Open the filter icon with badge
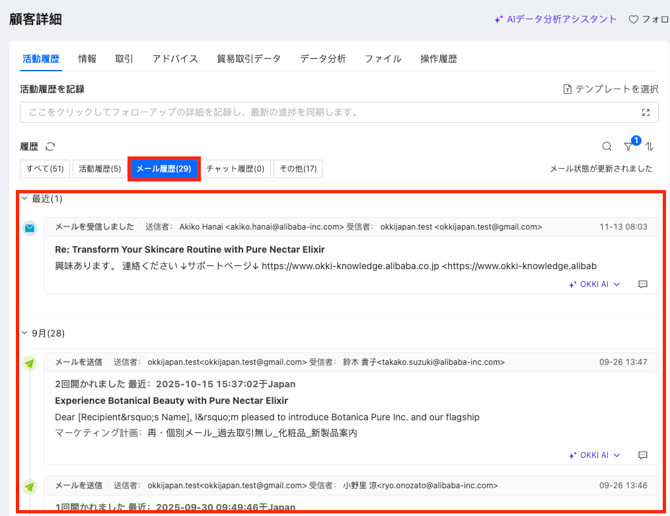Screen dimensions: 670x516 [629, 147]
